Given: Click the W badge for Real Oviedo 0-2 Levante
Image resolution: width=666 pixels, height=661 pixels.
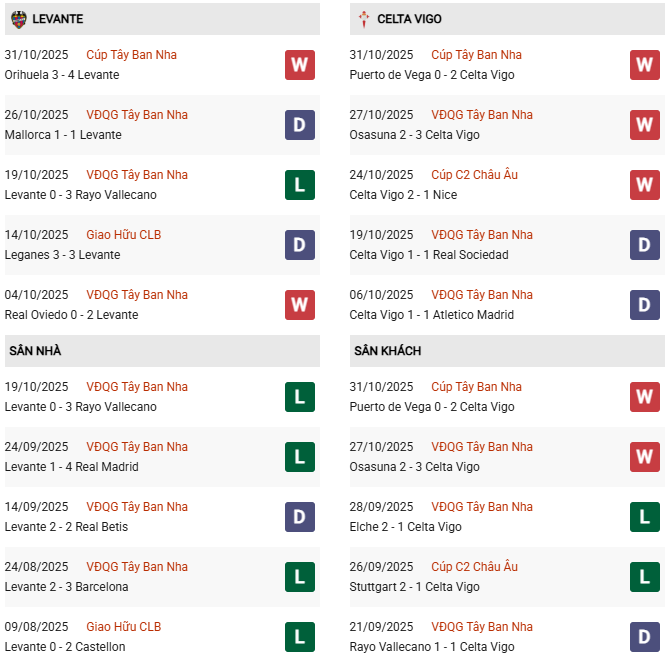Looking at the screenshot, I should [x=300, y=305].
